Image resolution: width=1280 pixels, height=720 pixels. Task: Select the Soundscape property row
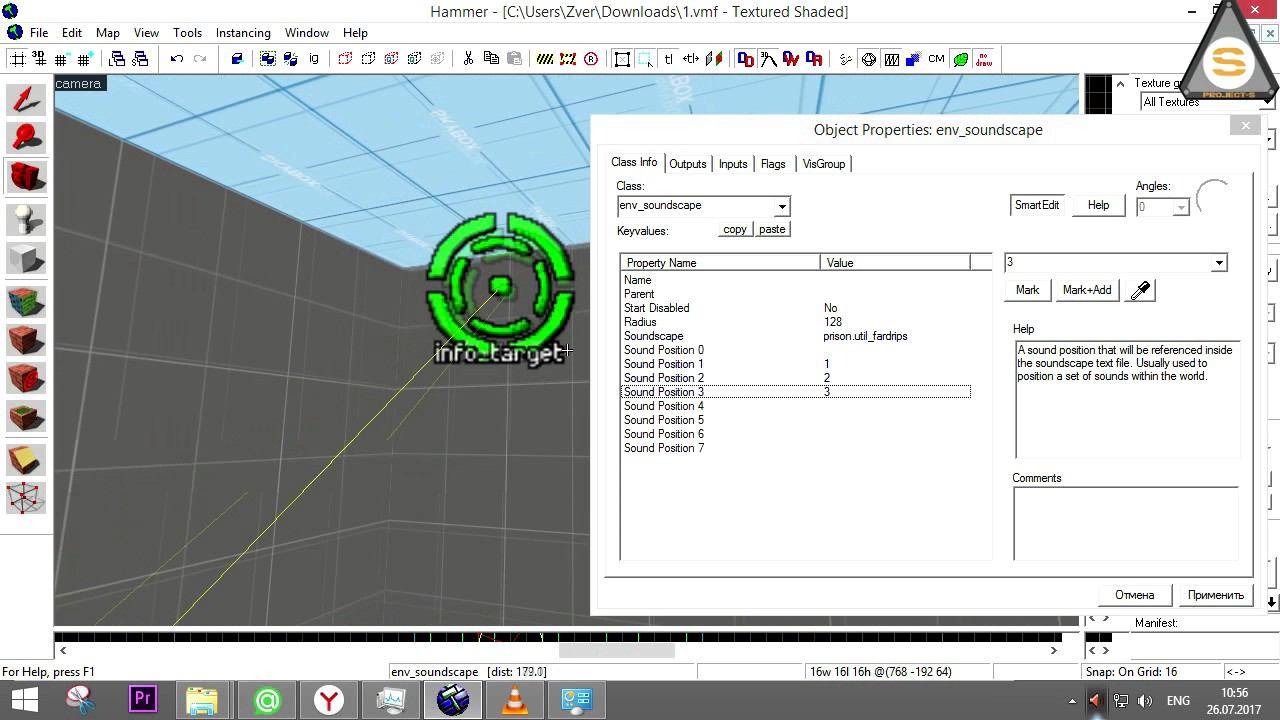[x=796, y=336]
